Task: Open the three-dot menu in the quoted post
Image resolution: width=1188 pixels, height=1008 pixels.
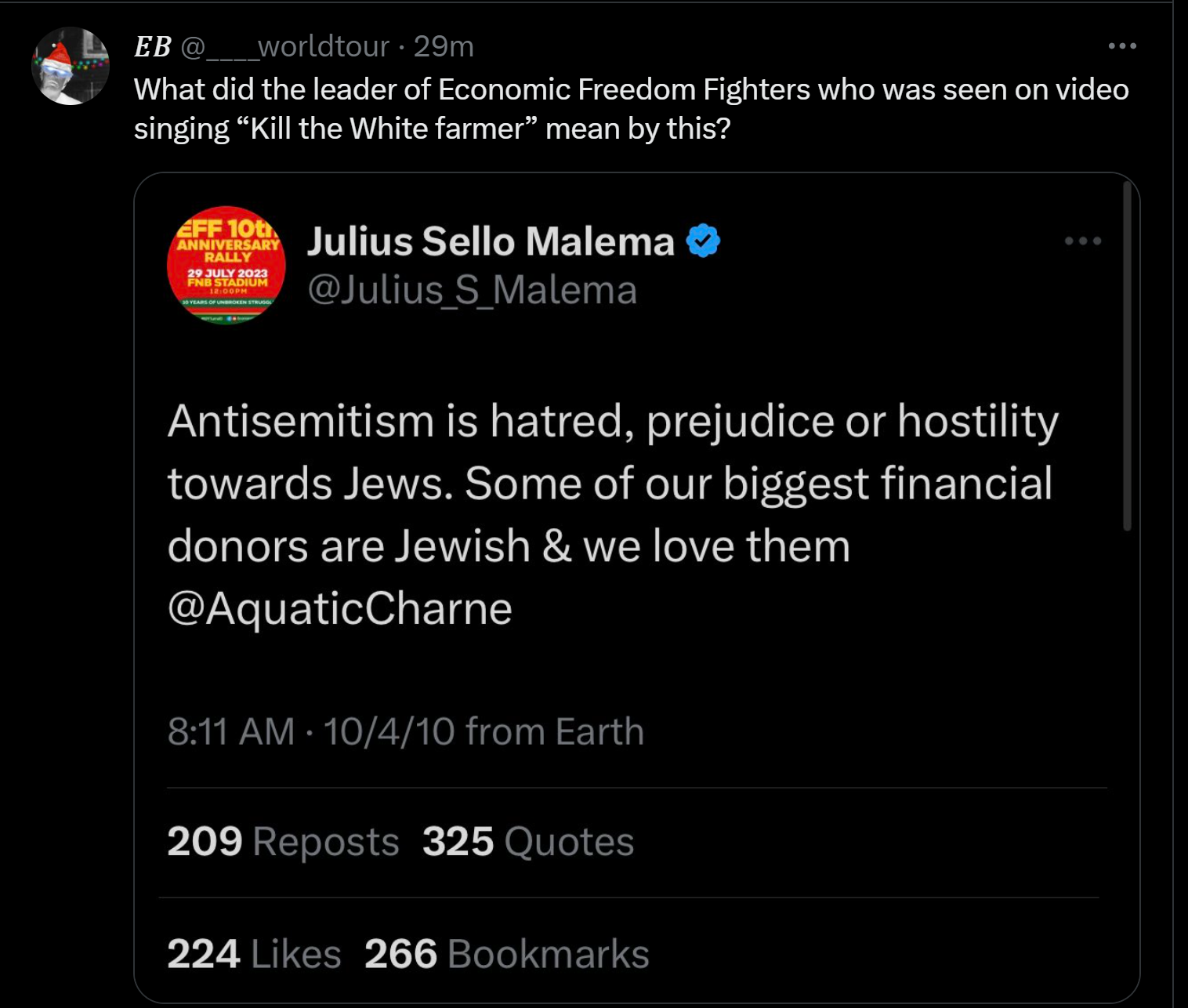Action: pyautogui.click(x=1083, y=241)
